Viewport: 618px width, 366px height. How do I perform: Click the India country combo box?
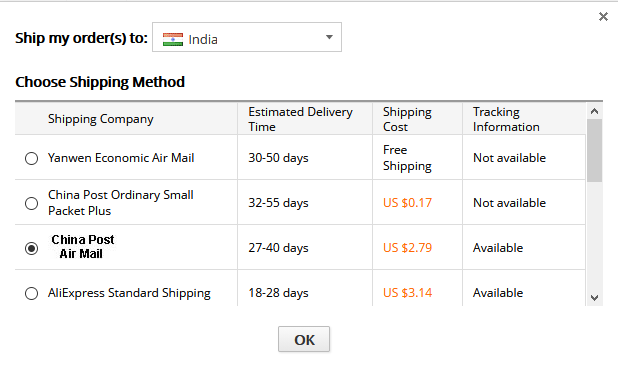tap(247, 37)
